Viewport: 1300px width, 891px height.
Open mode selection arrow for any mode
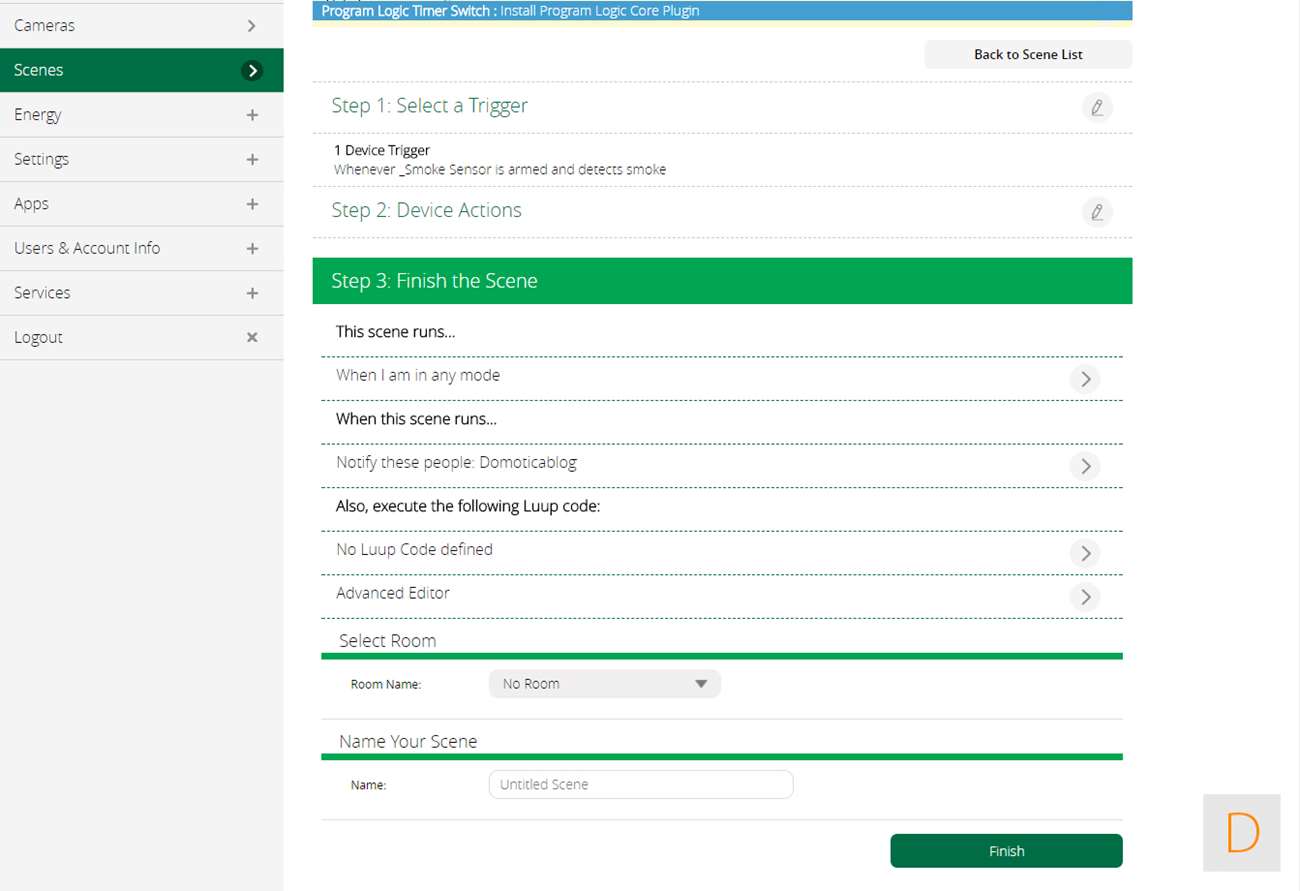(1084, 379)
